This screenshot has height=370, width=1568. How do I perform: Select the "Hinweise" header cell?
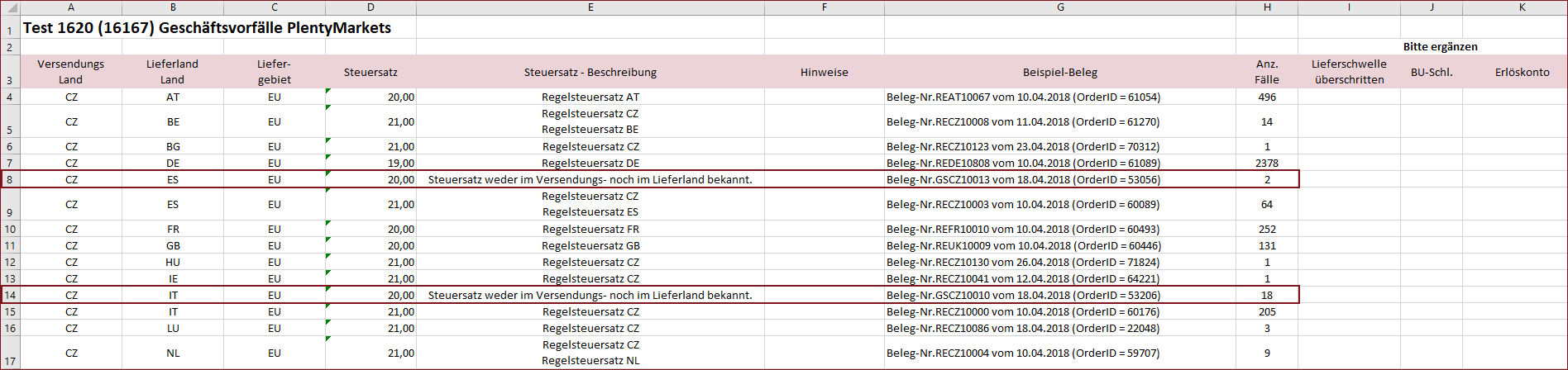click(x=824, y=72)
